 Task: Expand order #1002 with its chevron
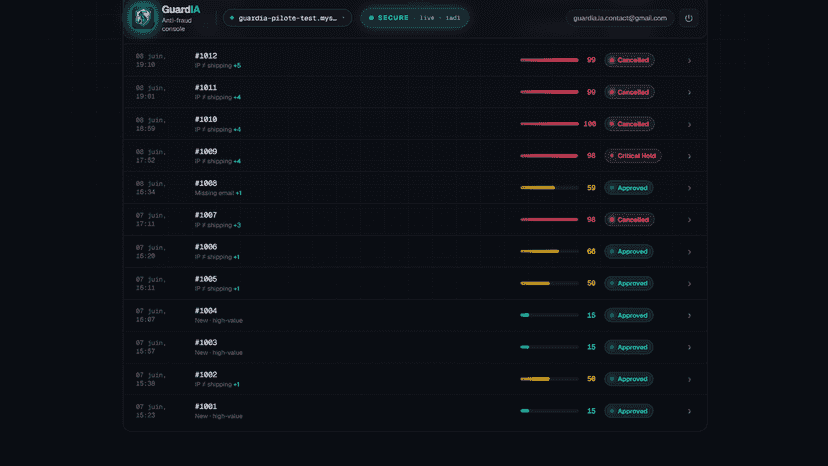coord(689,379)
